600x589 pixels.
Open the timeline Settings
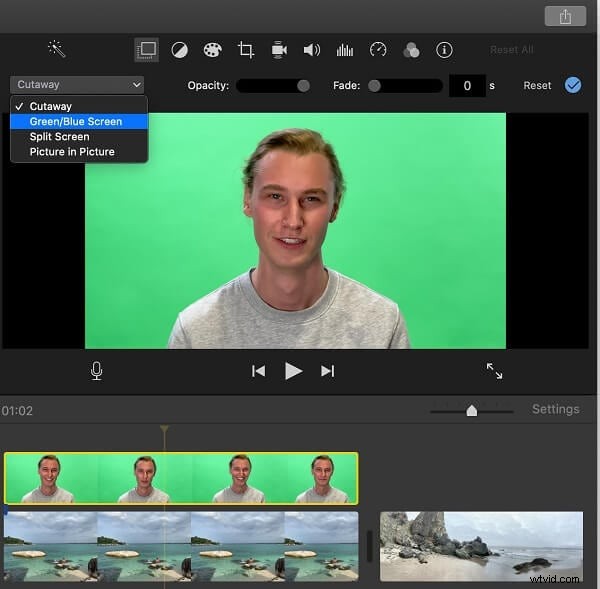[x=556, y=409]
